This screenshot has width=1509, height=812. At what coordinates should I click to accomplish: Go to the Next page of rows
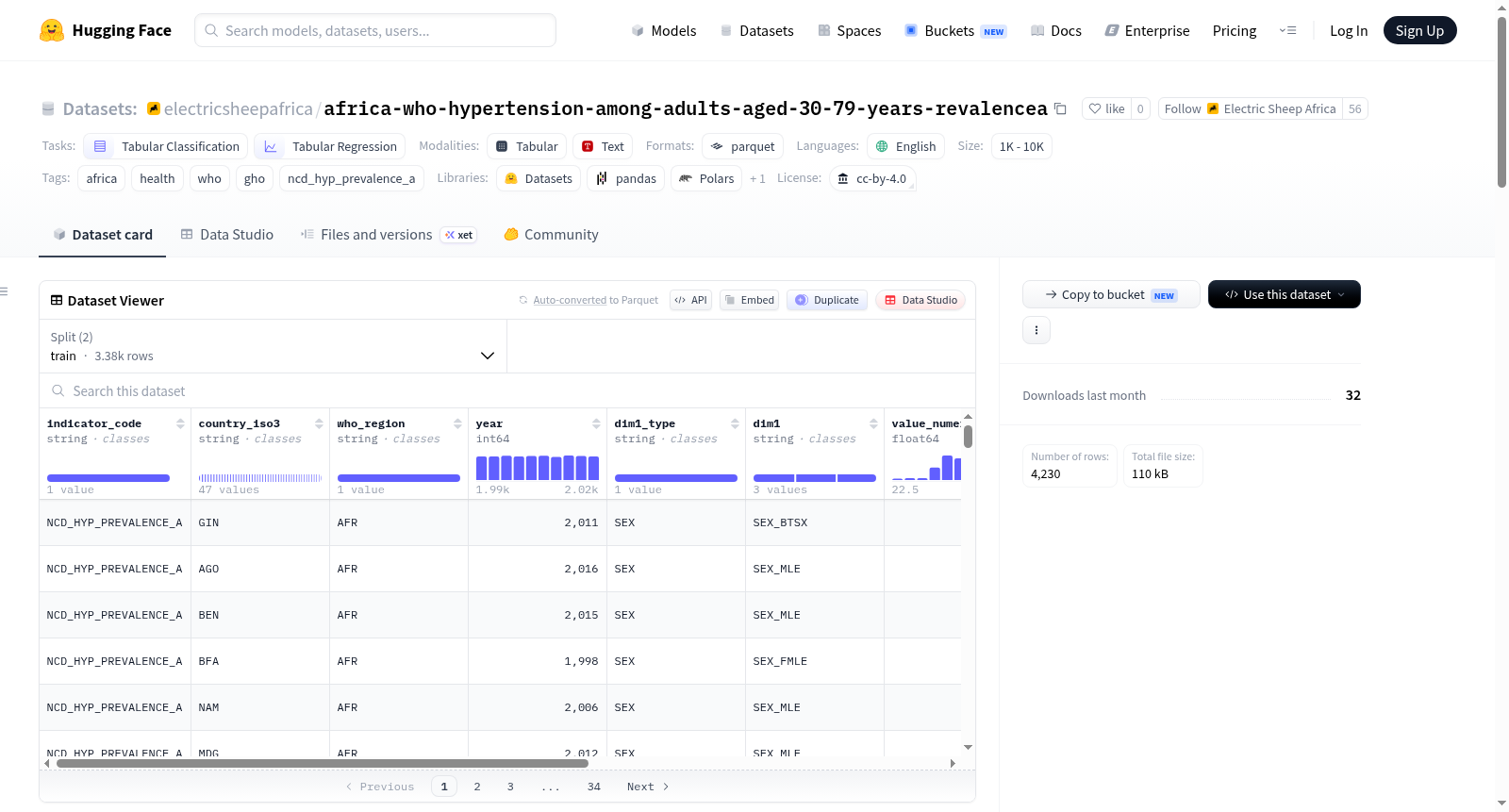click(x=648, y=787)
